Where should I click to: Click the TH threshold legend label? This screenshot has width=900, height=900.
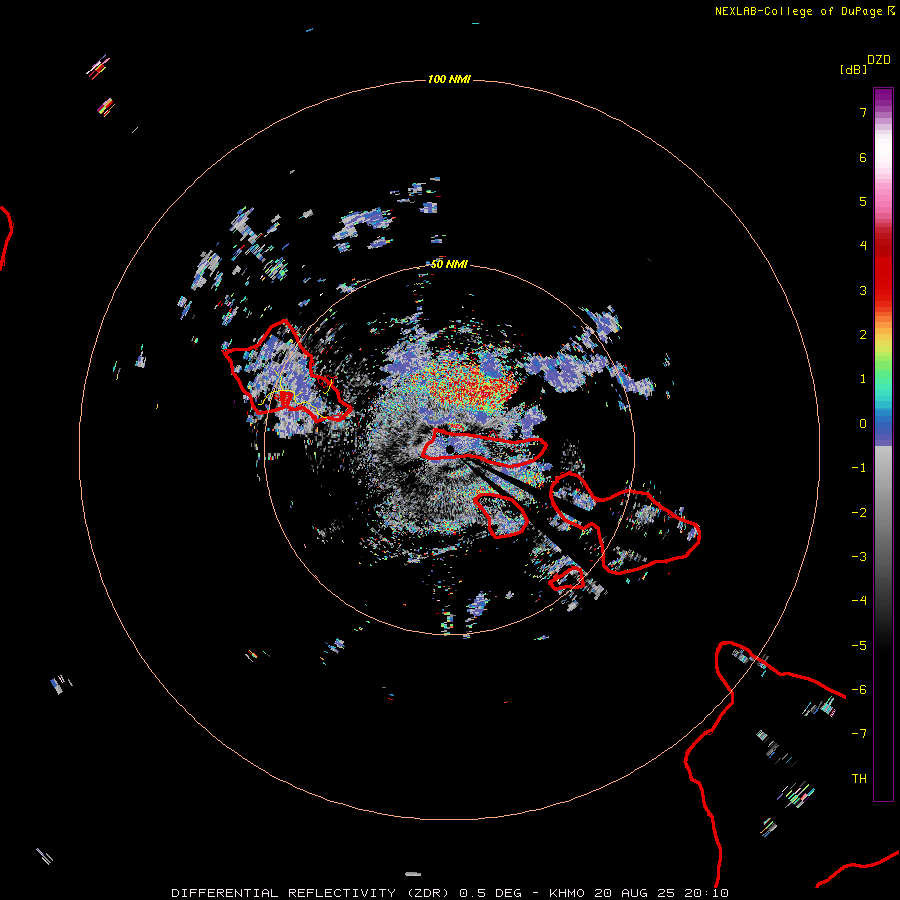[859, 779]
